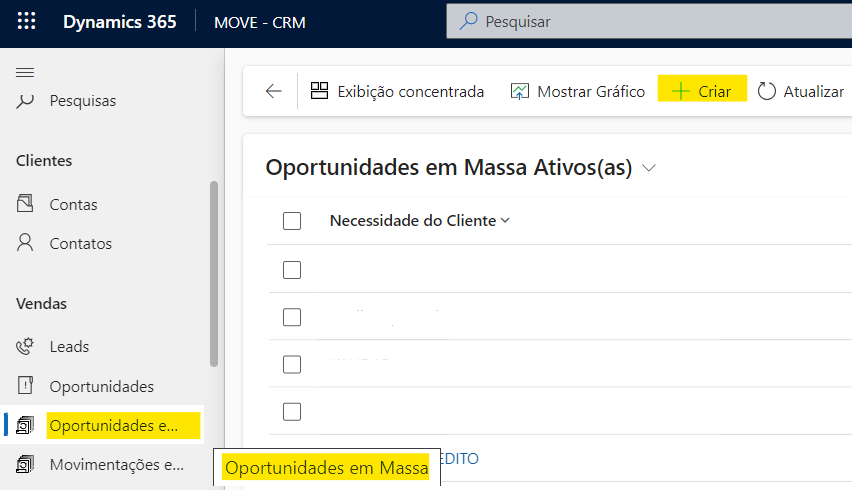Screen dimensions: 852x490
Task: Click the Contas building icon
Action: click(x=27, y=204)
